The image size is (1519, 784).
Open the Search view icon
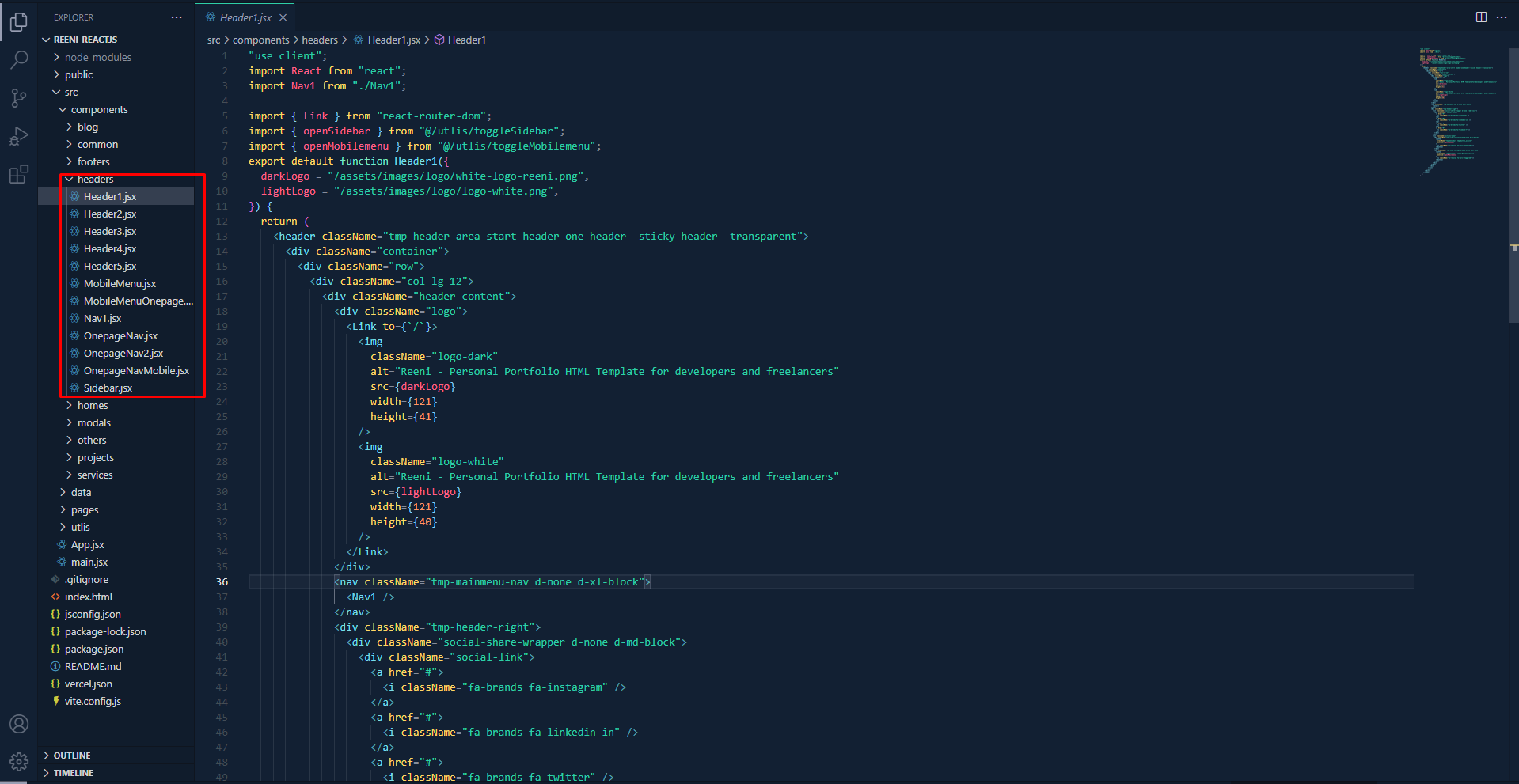(19, 60)
